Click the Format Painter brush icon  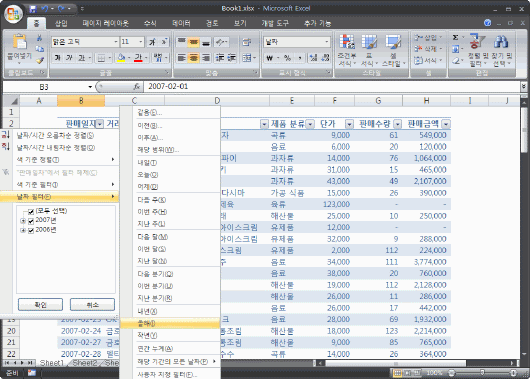coord(40,61)
